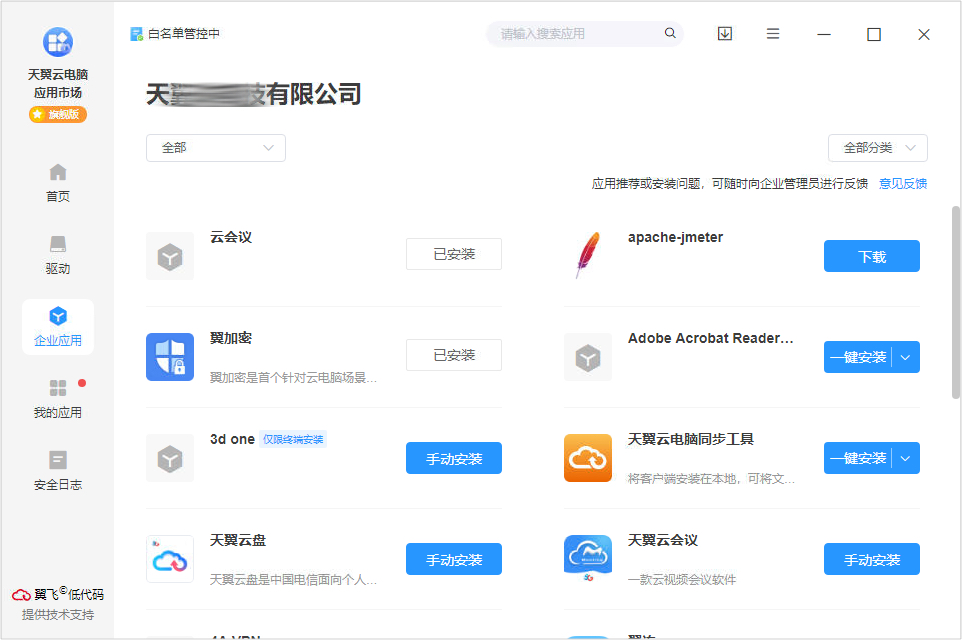Click the 天翼云电脑应用市场 logo icon
This screenshot has height=640, width=962.
[x=58, y=42]
